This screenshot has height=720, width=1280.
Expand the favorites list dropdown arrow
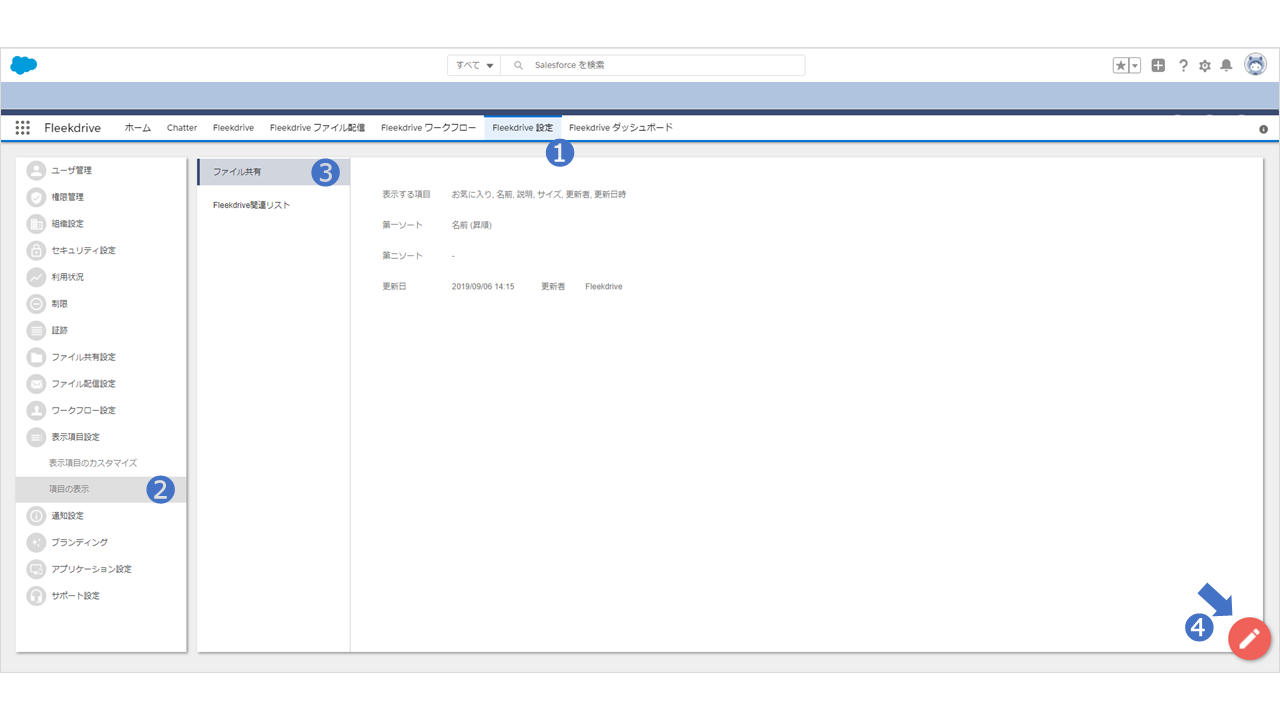1135,65
